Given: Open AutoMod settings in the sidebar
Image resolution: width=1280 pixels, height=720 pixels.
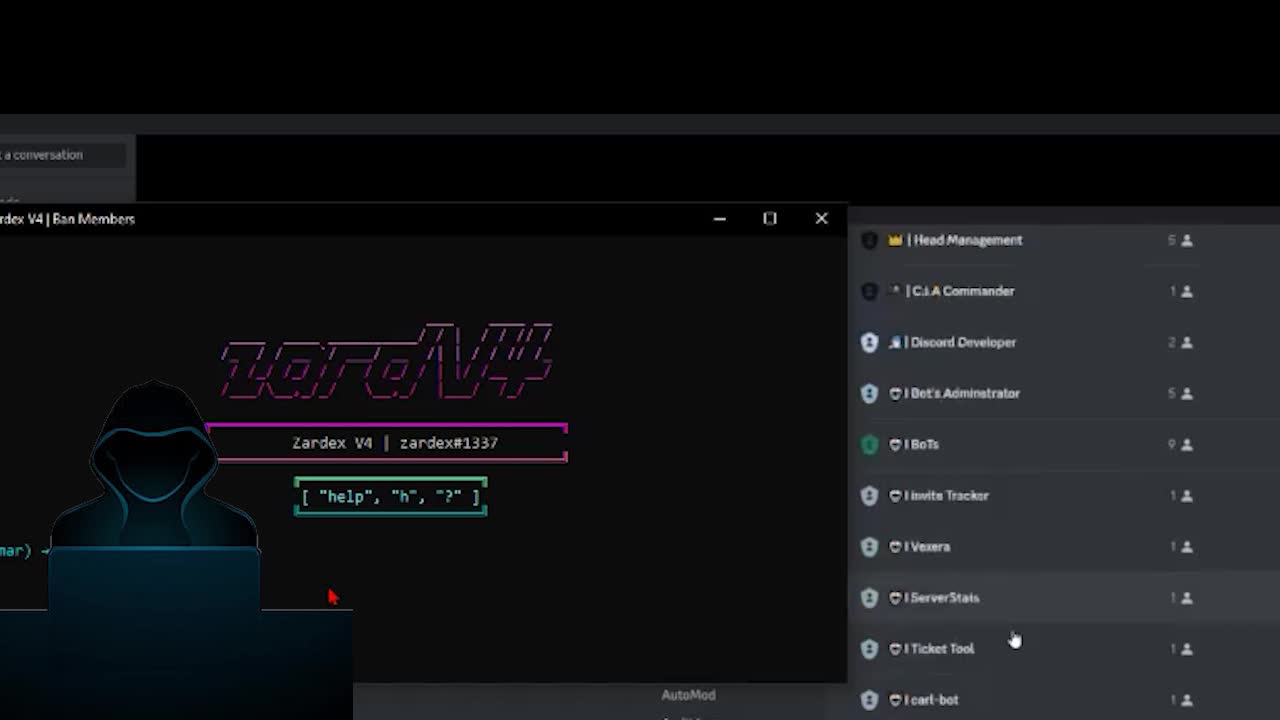Looking at the screenshot, I should click(688, 695).
